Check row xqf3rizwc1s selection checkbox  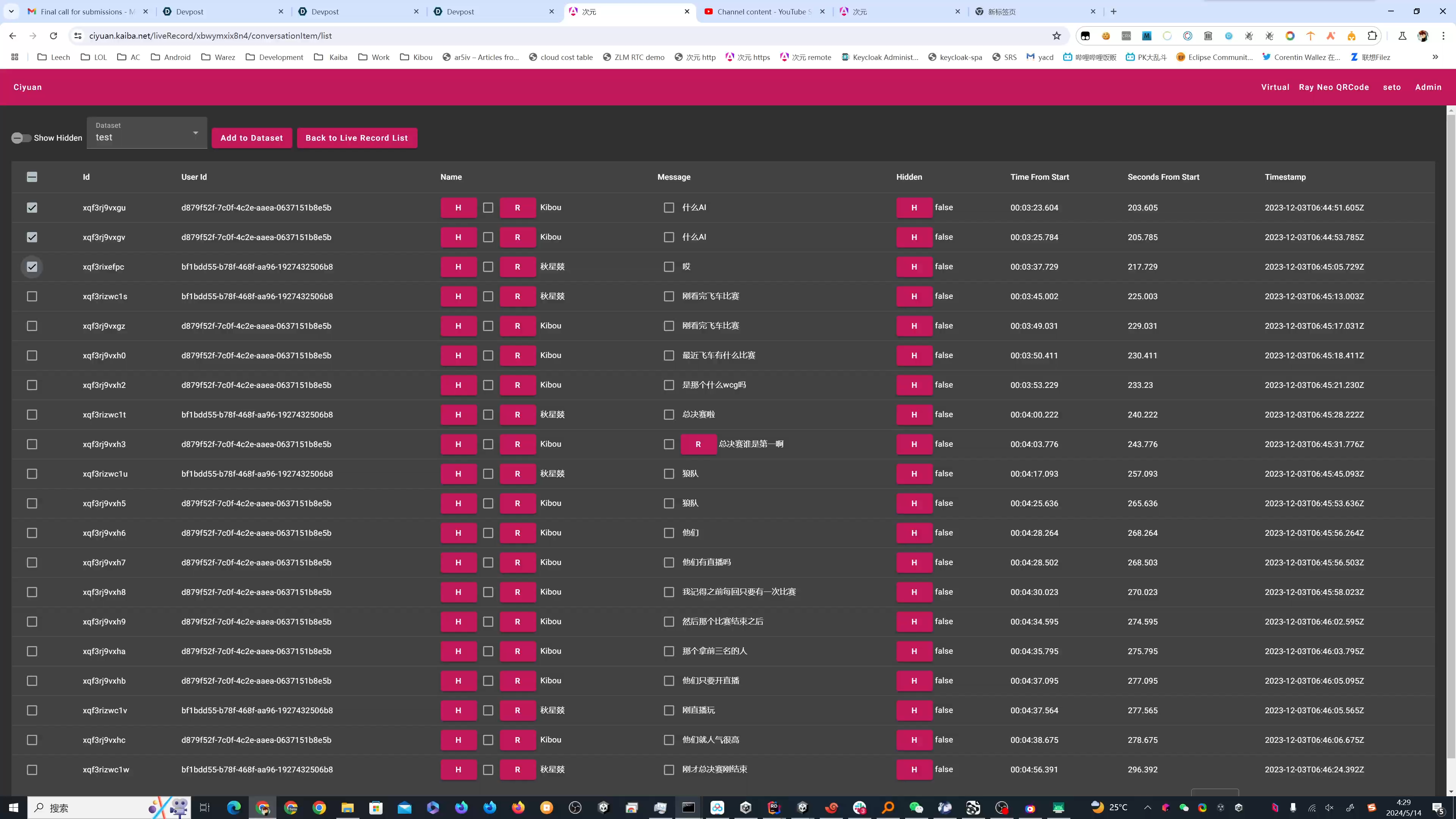coord(32,296)
